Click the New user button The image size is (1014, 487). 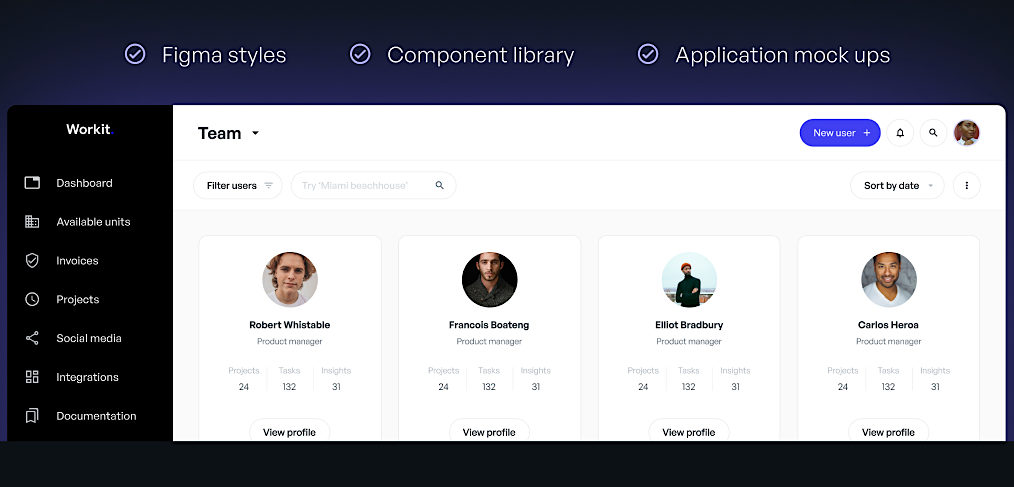840,133
